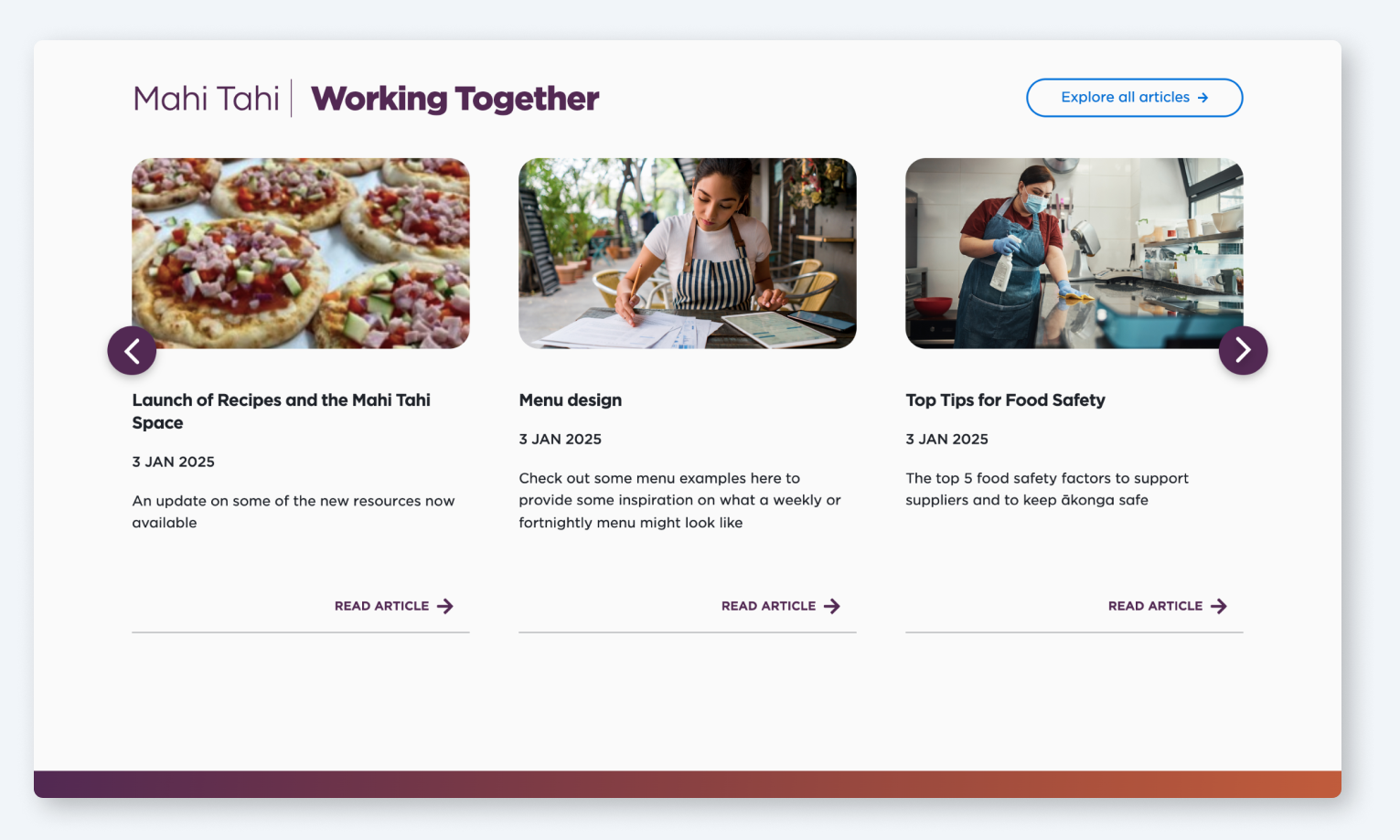Viewport: 1400px width, 840px height.
Task: Select the Top Tips for Food Safety title
Action: pyautogui.click(x=1005, y=400)
